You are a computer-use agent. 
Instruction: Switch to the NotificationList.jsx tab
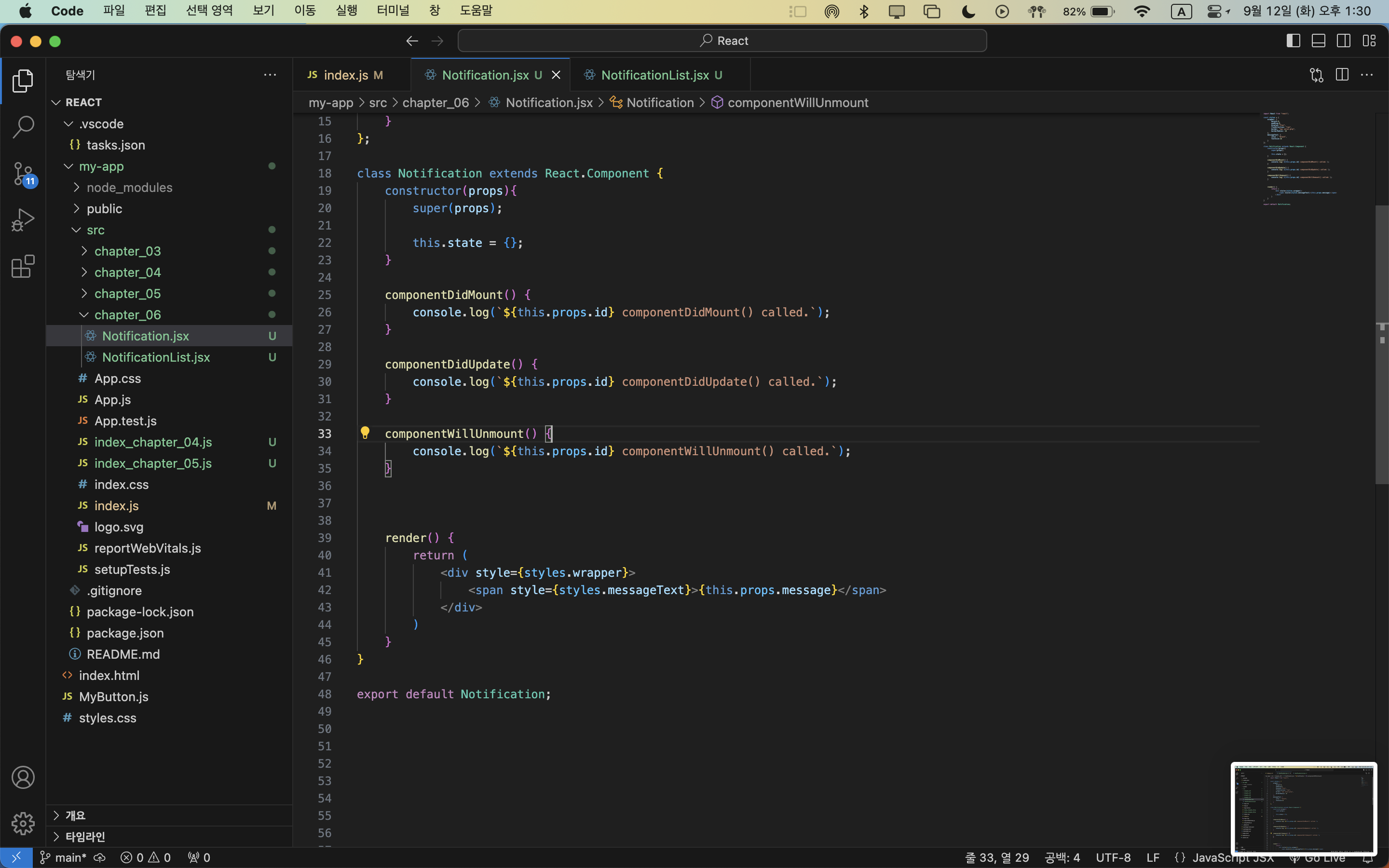654,75
